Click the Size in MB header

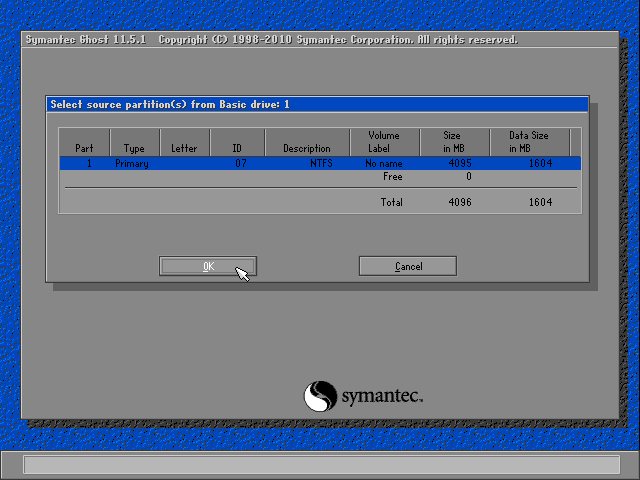tap(454, 142)
